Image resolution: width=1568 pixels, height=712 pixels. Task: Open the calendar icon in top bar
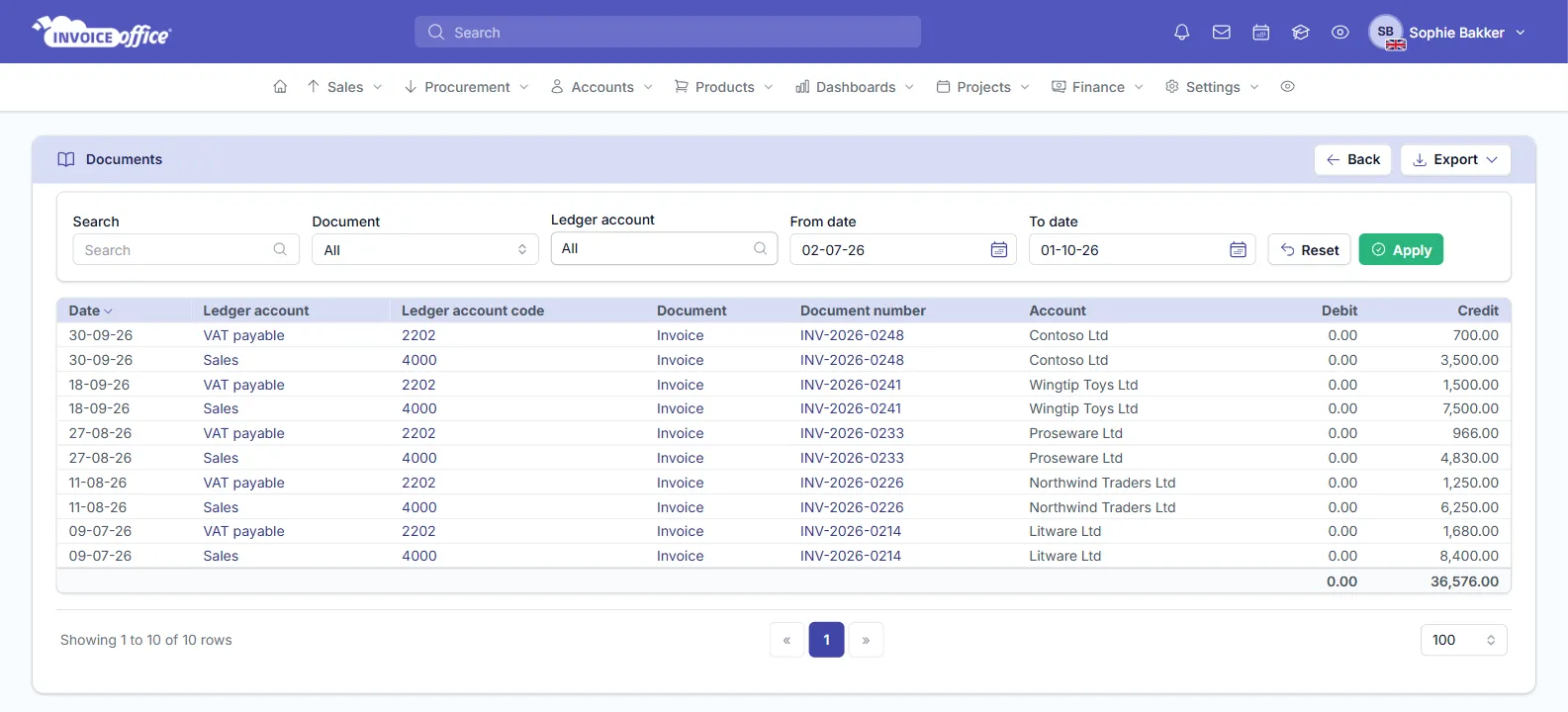pos(1261,33)
